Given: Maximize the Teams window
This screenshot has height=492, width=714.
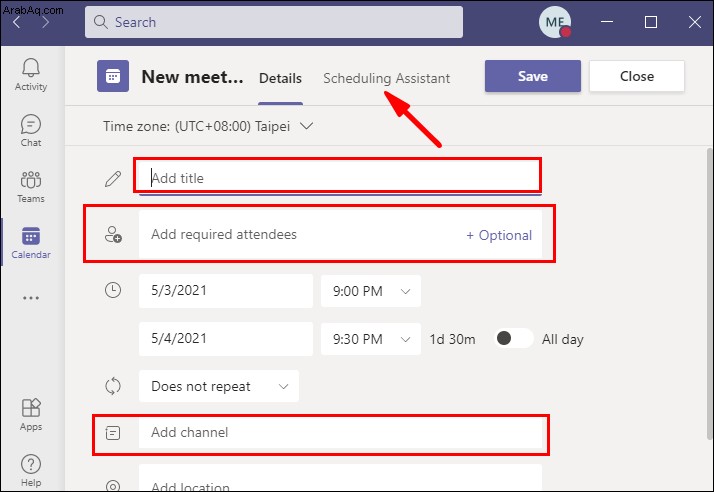Looking at the screenshot, I should [651, 21].
